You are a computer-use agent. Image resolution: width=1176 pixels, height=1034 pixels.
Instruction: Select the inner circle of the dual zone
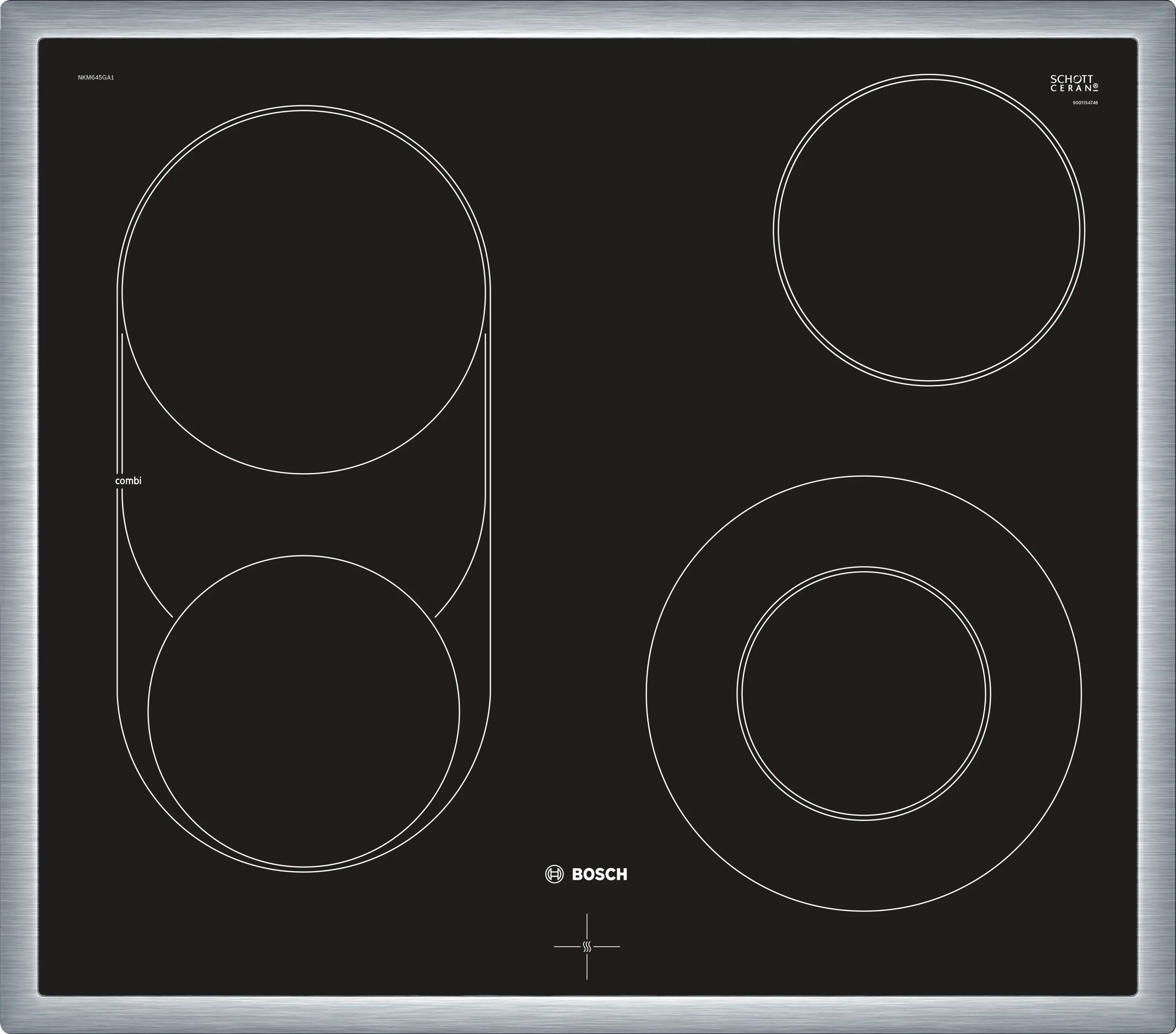click(864, 693)
